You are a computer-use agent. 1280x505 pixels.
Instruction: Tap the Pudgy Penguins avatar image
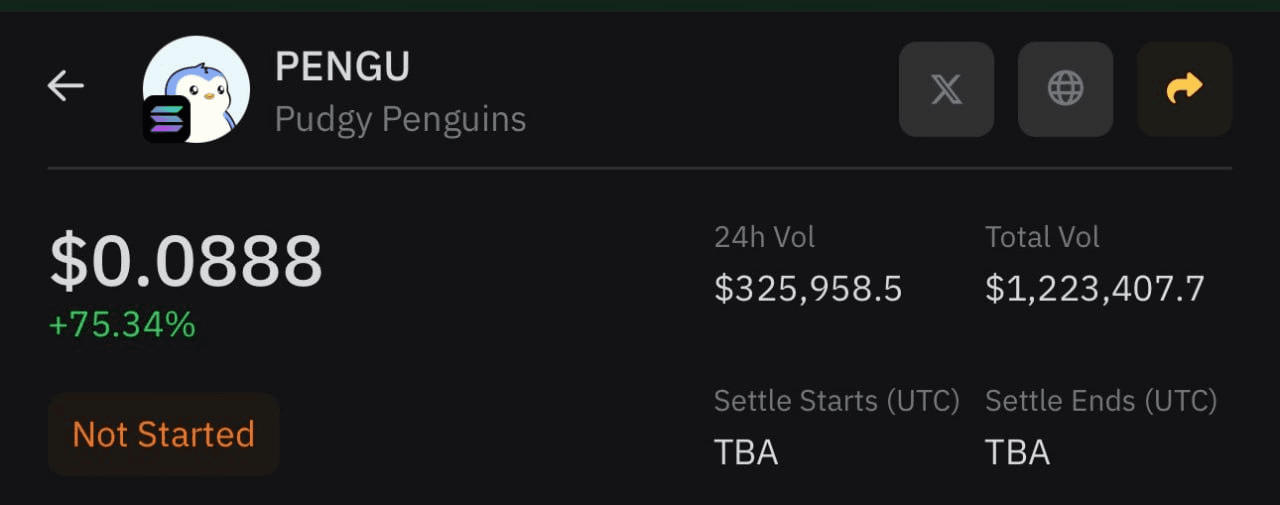pyautogui.click(x=196, y=89)
